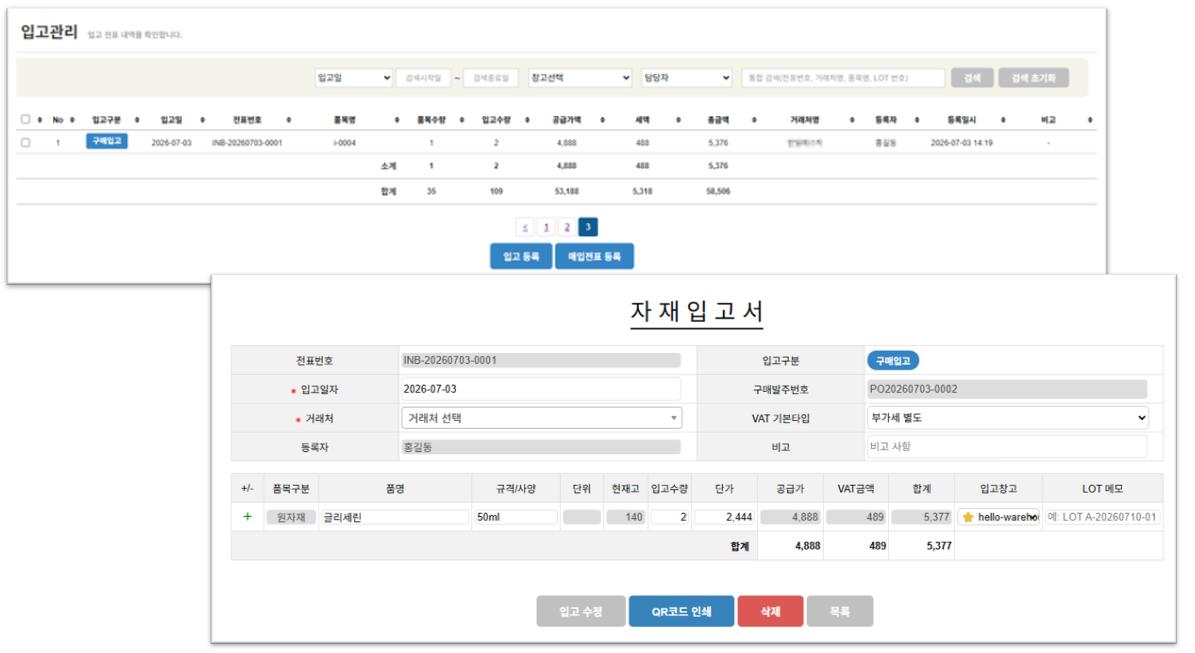The height and width of the screenshot is (653, 1195).
Task: Sort by 등록일시 column using its arrows
Action: pyautogui.click(x=1004, y=120)
